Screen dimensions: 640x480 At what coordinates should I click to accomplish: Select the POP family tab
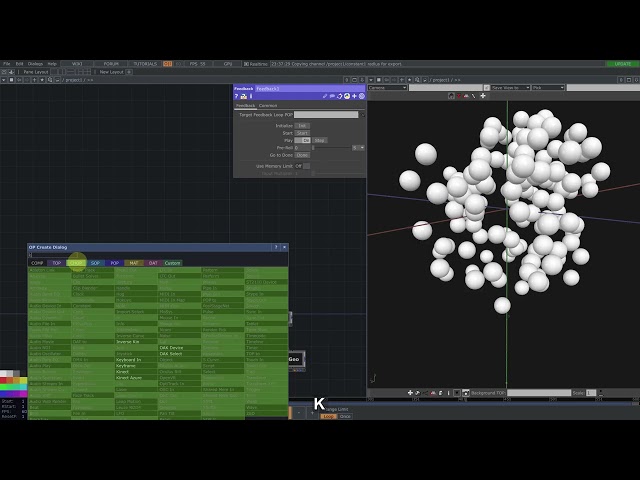click(x=115, y=263)
